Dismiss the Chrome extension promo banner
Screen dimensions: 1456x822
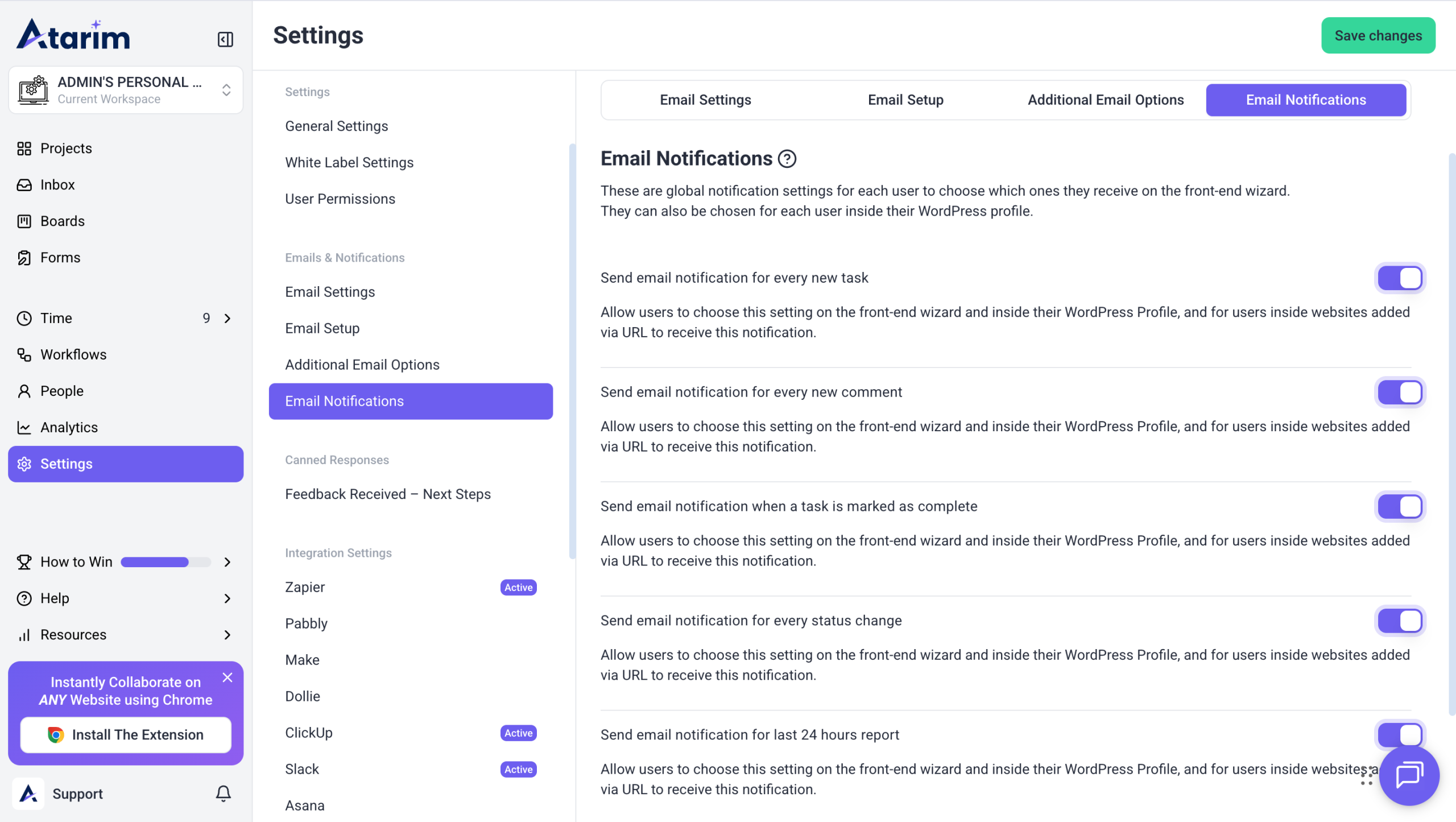pyautogui.click(x=227, y=677)
